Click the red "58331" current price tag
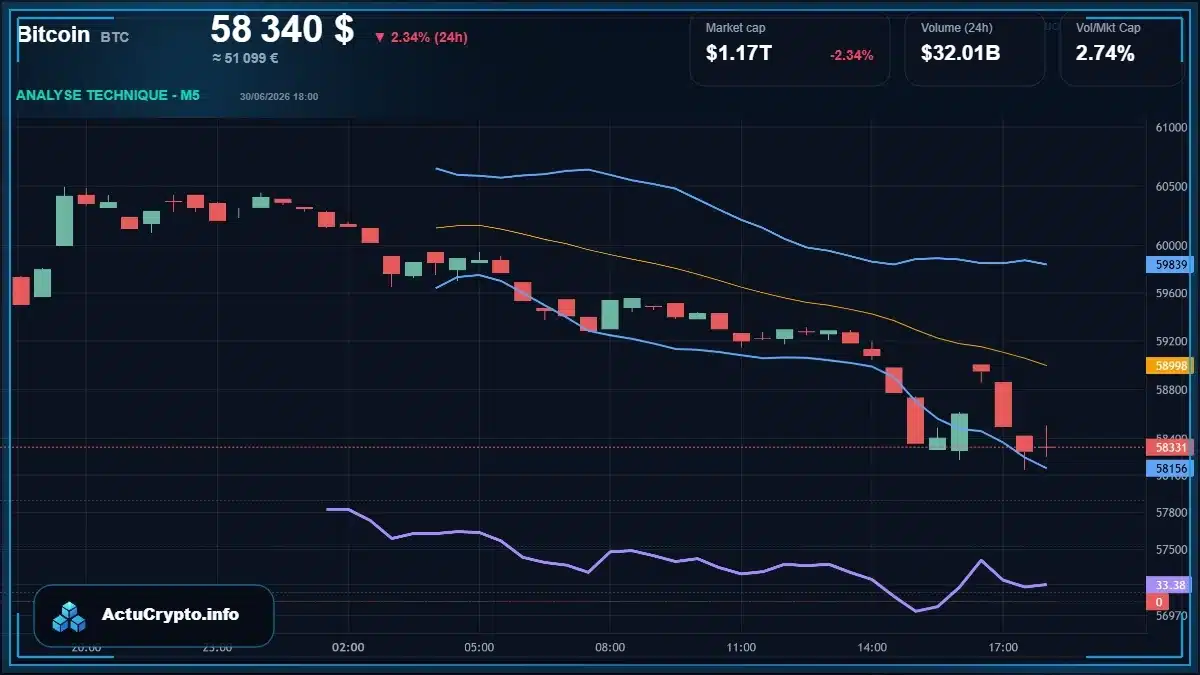This screenshot has height=675, width=1200. (x=1170, y=448)
